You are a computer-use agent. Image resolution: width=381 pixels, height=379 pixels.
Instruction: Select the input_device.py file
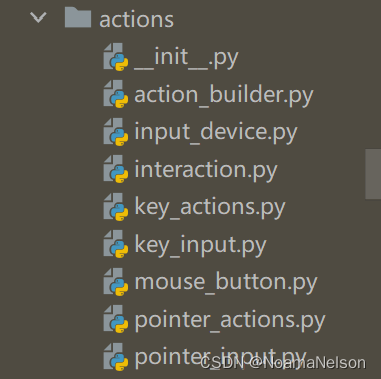[x=216, y=133]
